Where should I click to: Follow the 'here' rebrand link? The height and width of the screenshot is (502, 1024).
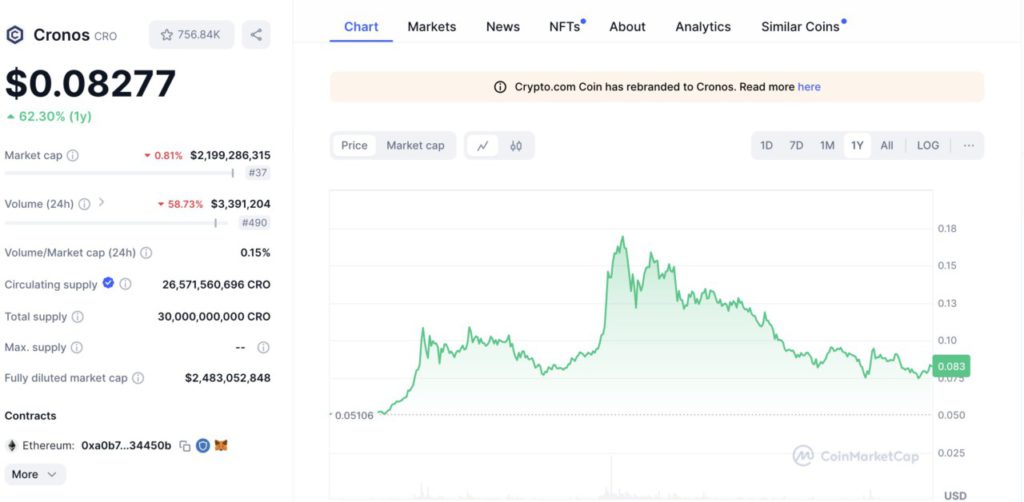[x=809, y=87]
